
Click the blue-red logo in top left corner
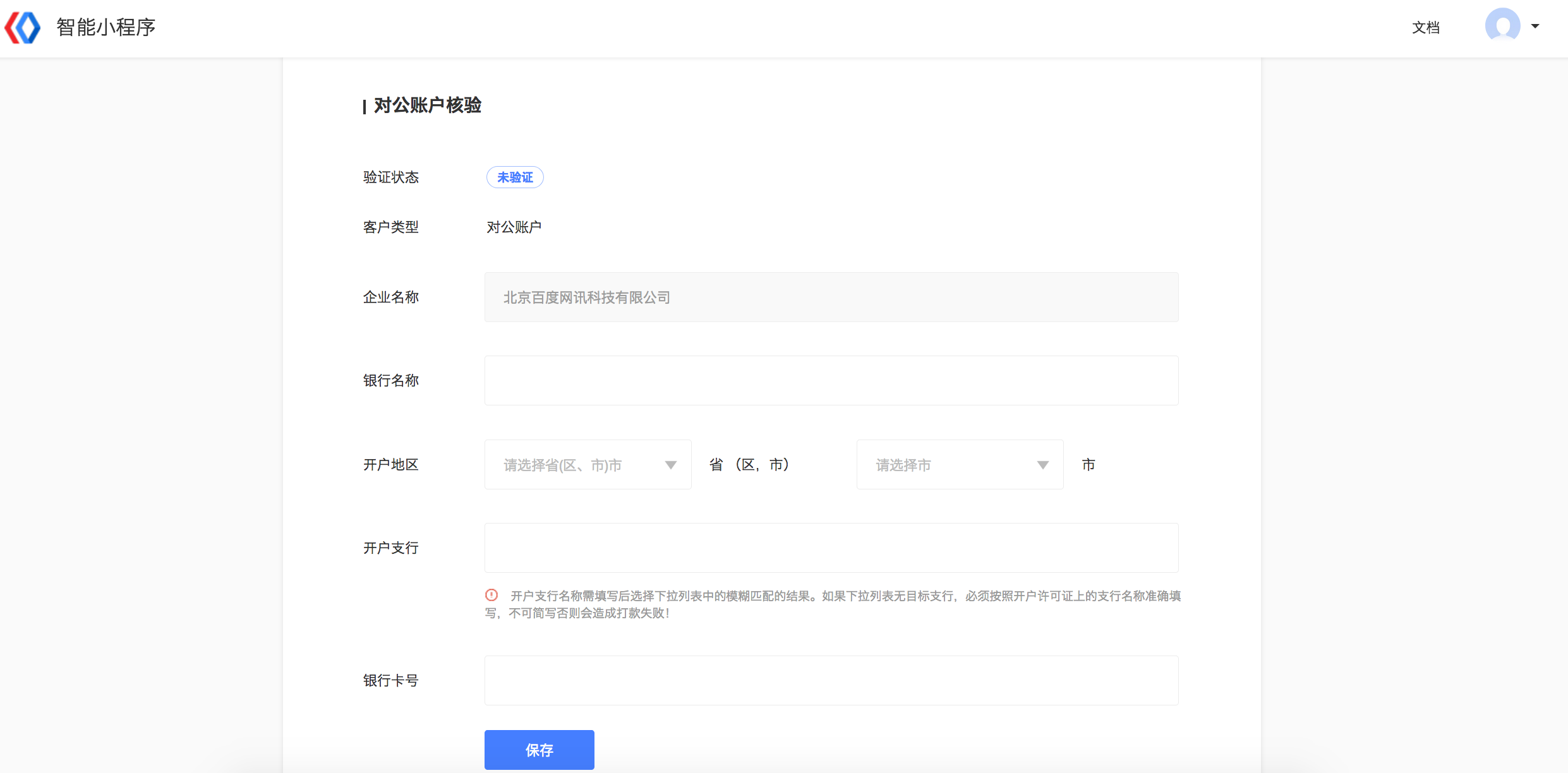pyautogui.click(x=22, y=27)
